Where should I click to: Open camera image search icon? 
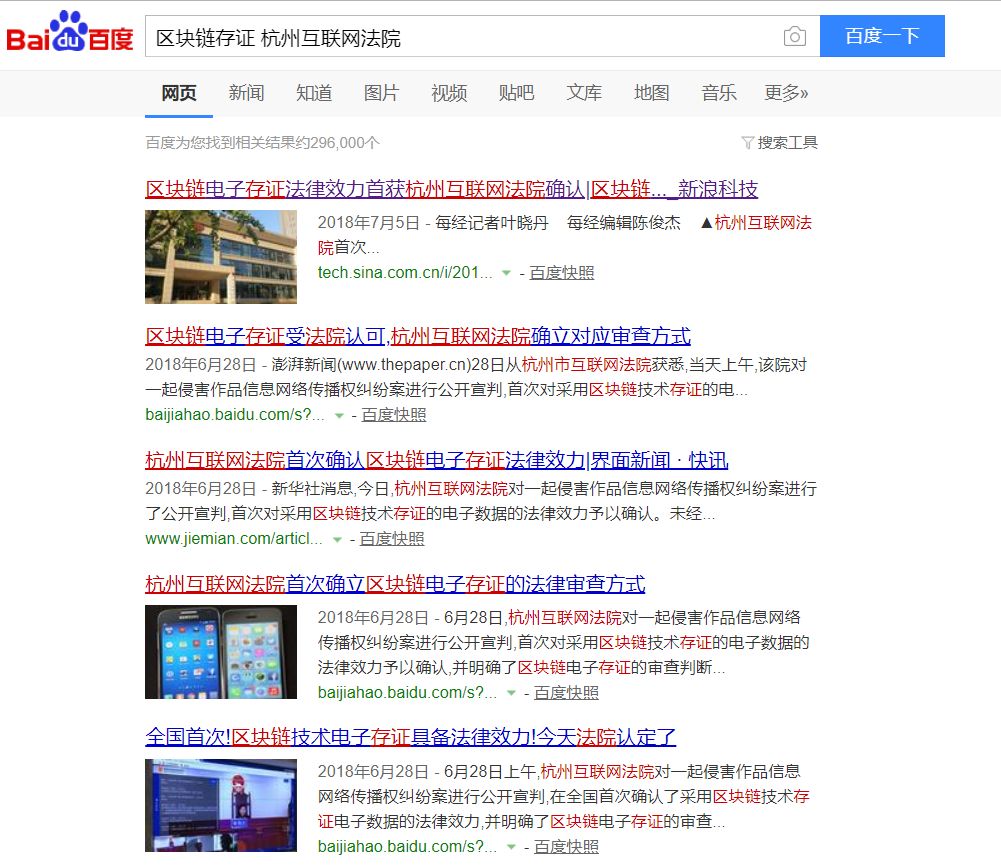(794, 36)
